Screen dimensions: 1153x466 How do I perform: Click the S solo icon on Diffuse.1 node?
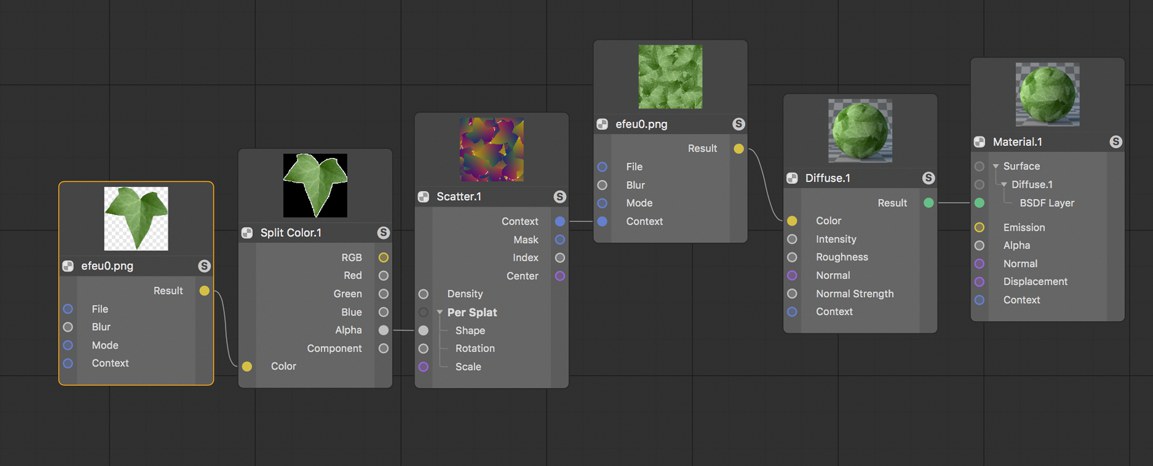tap(928, 178)
